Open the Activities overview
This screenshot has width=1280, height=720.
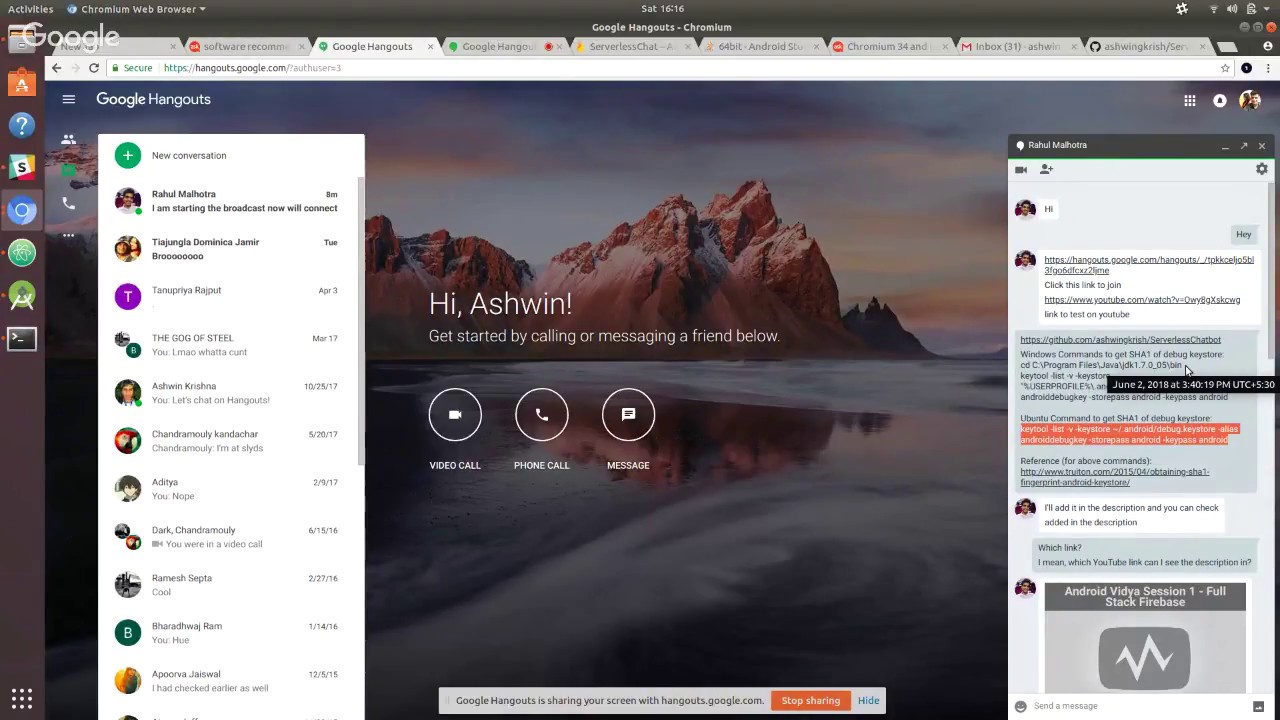pos(30,9)
